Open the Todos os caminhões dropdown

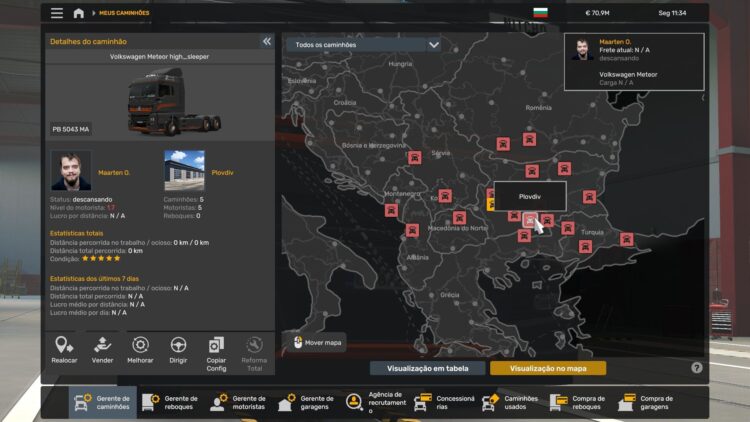[364, 45]
